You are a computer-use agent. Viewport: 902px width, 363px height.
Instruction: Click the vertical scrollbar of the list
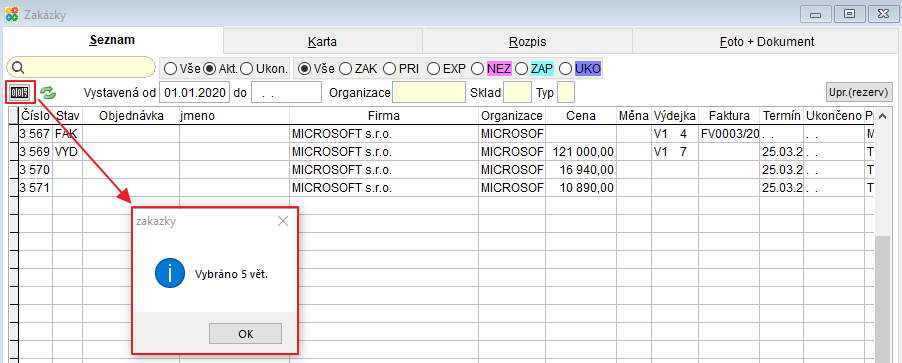tap(882, 236)
